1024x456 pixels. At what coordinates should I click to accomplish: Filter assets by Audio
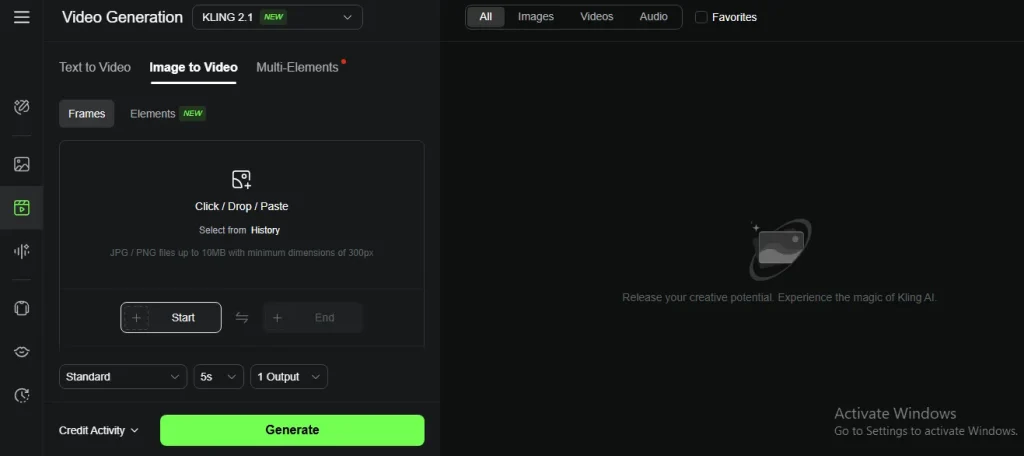(x=654, y=17)
